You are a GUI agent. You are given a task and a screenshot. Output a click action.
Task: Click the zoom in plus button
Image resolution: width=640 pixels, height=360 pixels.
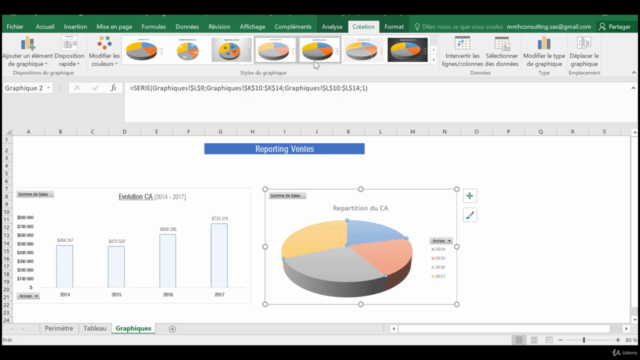[618, 340]
